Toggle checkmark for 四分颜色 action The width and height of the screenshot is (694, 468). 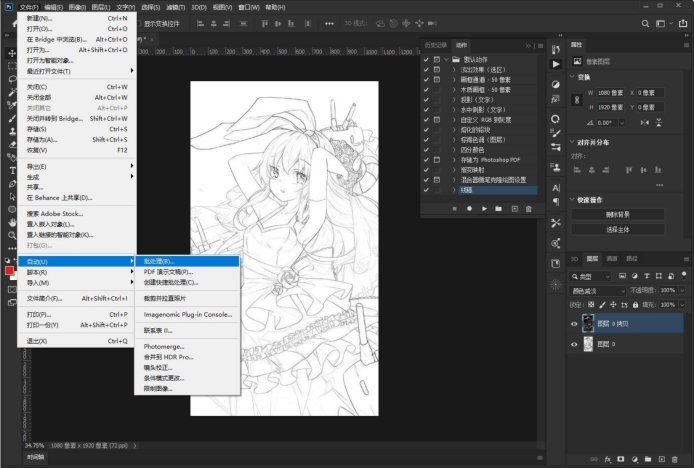click(x=426, y=150)
